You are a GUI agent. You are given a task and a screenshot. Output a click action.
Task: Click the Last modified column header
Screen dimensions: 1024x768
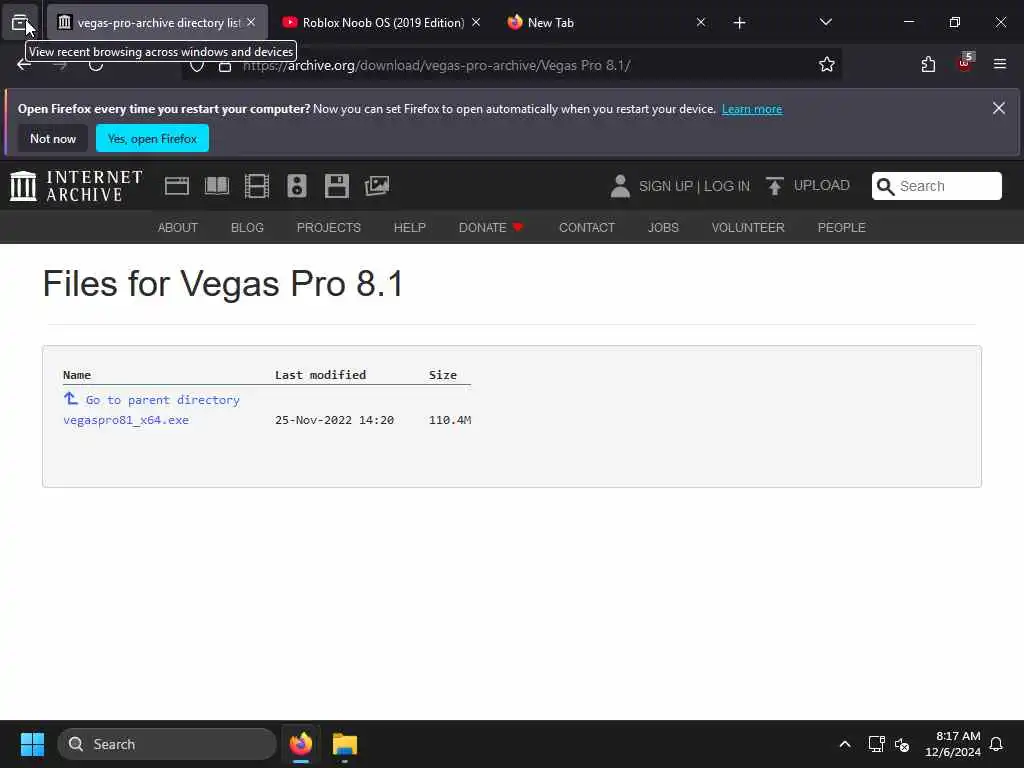(x=320, y=375)
